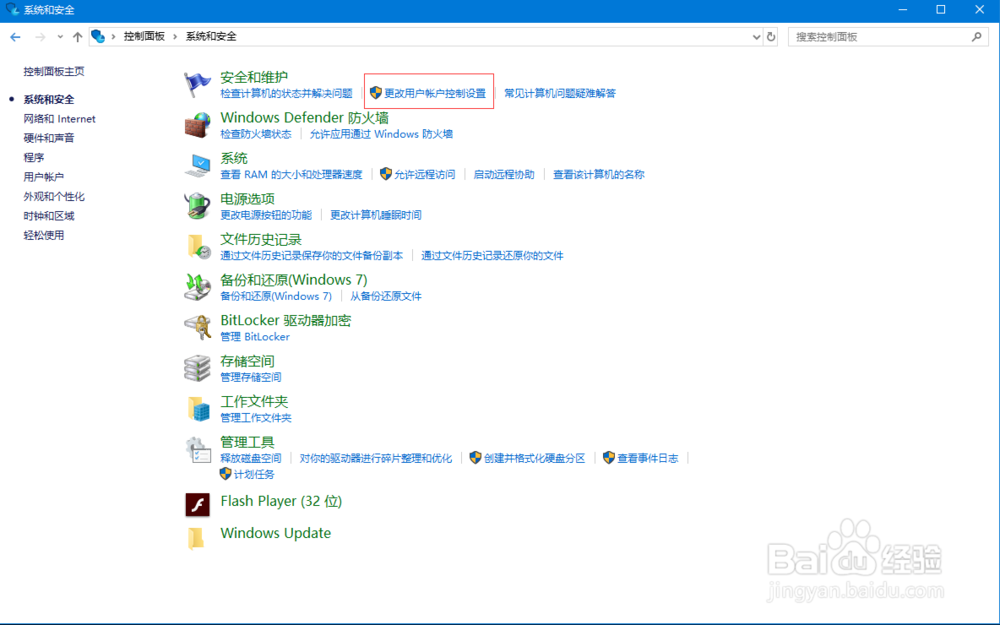Viewport: 1000px width, 625px height.
Task: Open recent locations dropdown arrow
Action: [60, 37]
